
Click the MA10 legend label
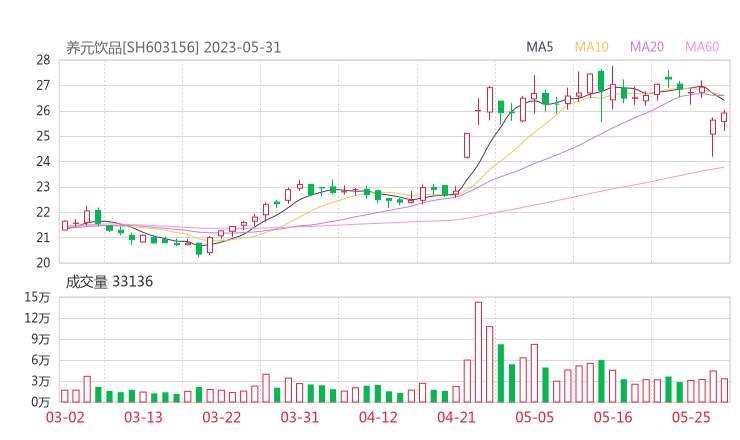[591, 47]
